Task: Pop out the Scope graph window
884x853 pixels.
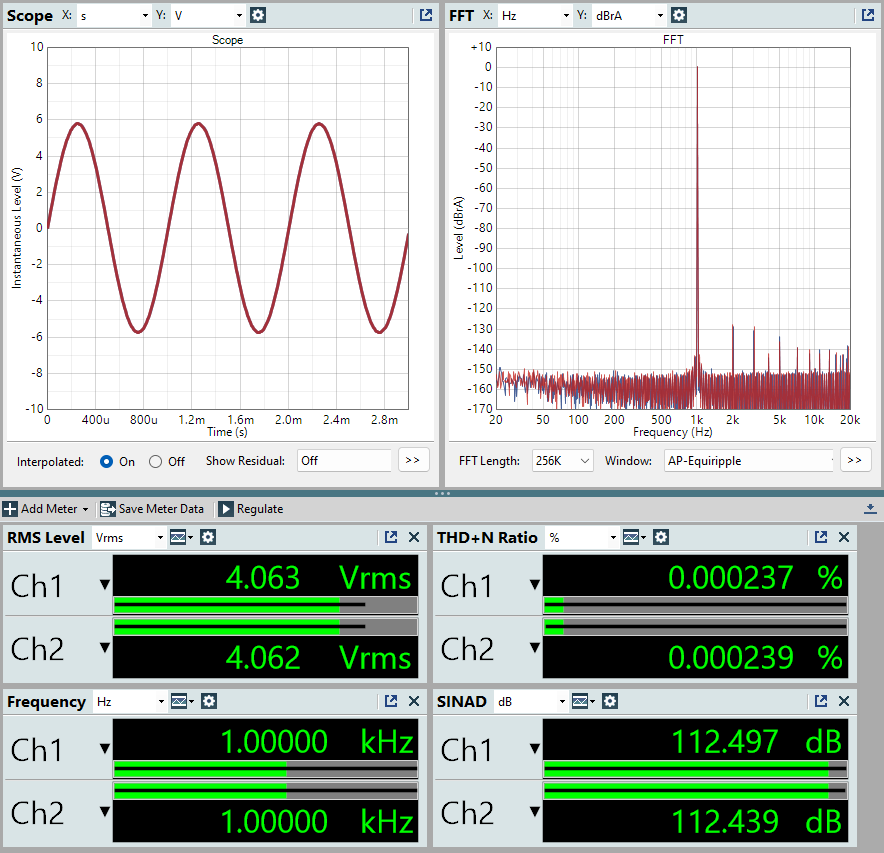Action: tap(426, 15)
